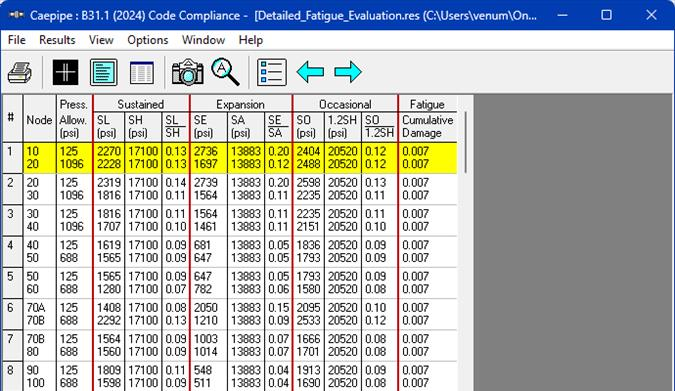This screenshot has height=391, width=675.
Task: Click SO value 1913 in row 8
Action: click(x=308, y=370)
